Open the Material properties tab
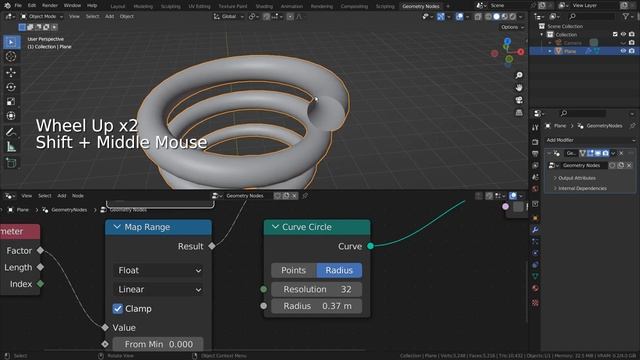This screenshot has width=640, height=360. 535,288
